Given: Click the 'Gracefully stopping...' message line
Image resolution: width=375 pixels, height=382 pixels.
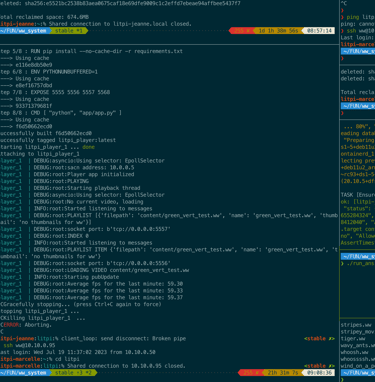Looking at the screenshot, I should tap(81, 304).
